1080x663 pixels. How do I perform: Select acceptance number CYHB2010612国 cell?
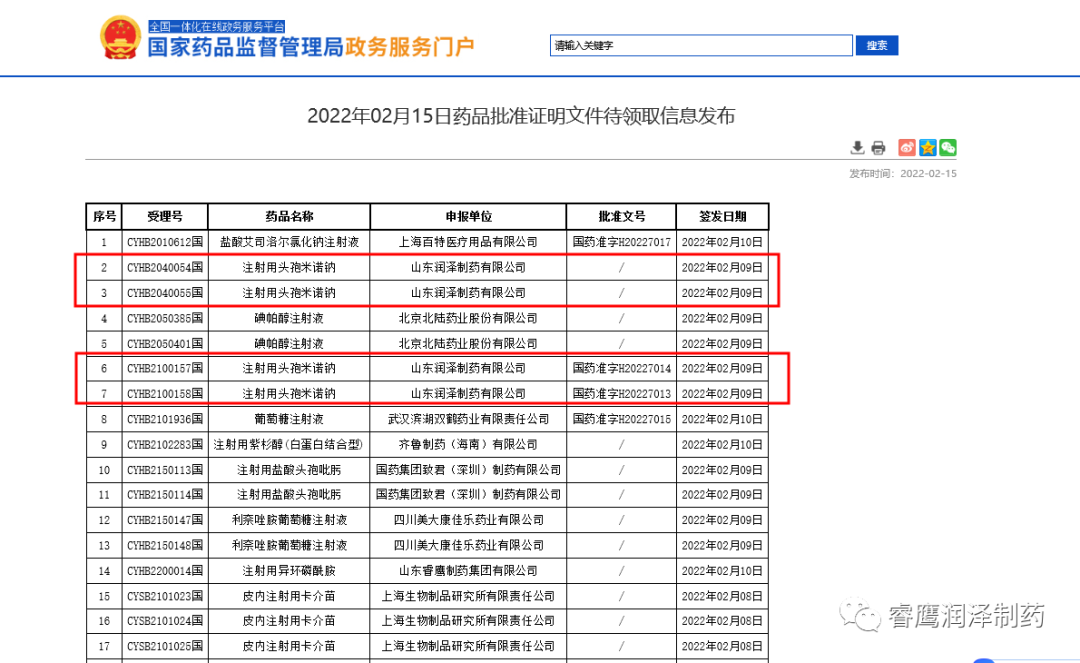[x=165, y=242]
